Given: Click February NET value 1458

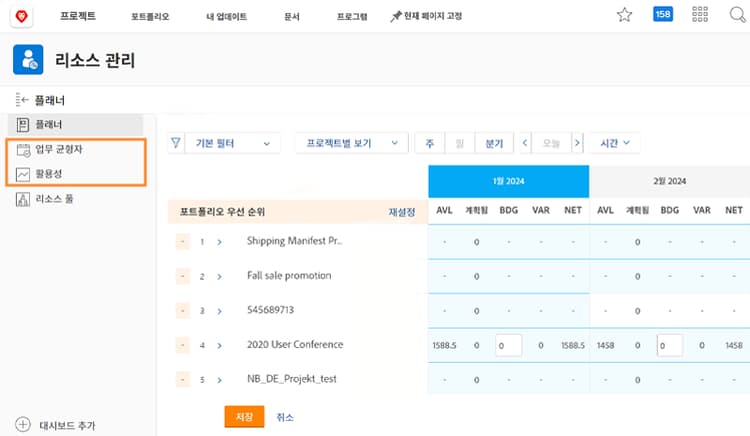Looking at the screenshot, I should pos(734,345).
